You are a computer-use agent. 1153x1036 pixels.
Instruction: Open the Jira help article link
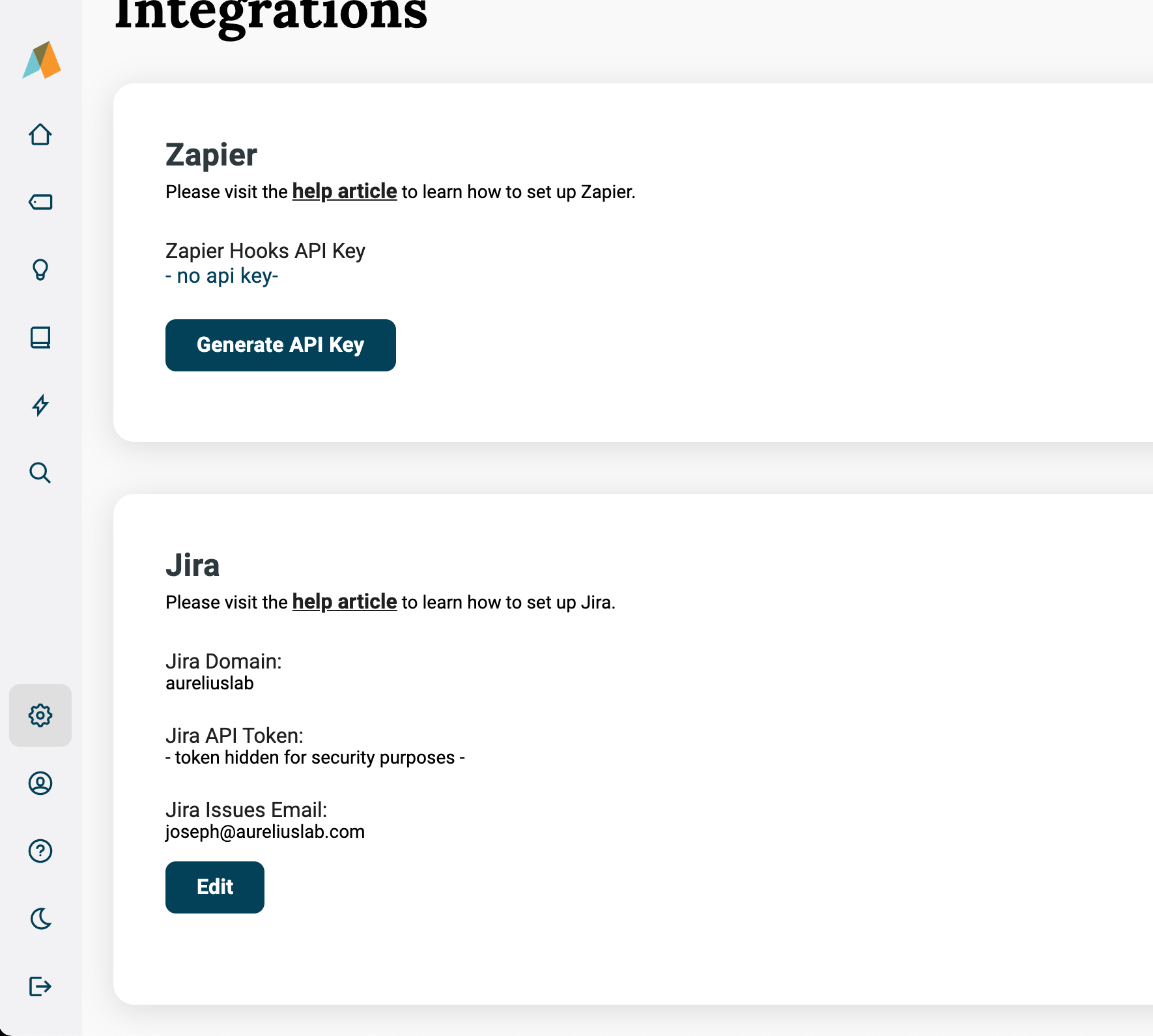point(345,602)
